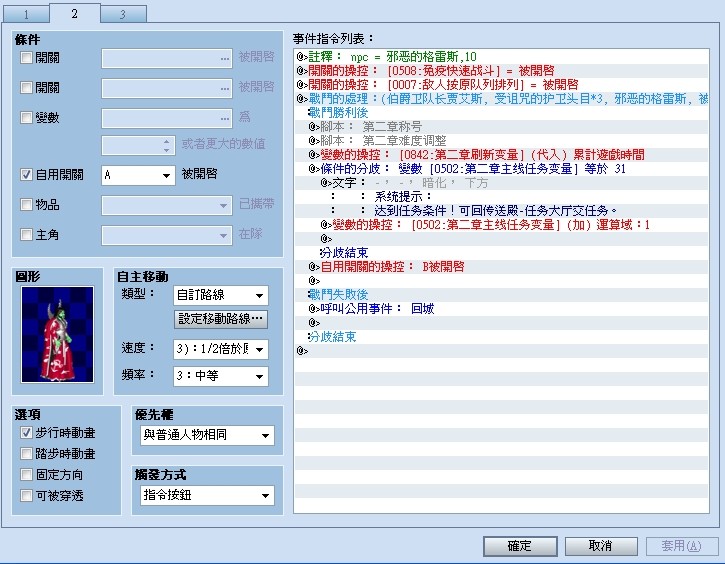Image resolution: width=725 pixels, height=564 pixels.
Task: Toggle 步行時動畫 option
Action: coord(26,433)
